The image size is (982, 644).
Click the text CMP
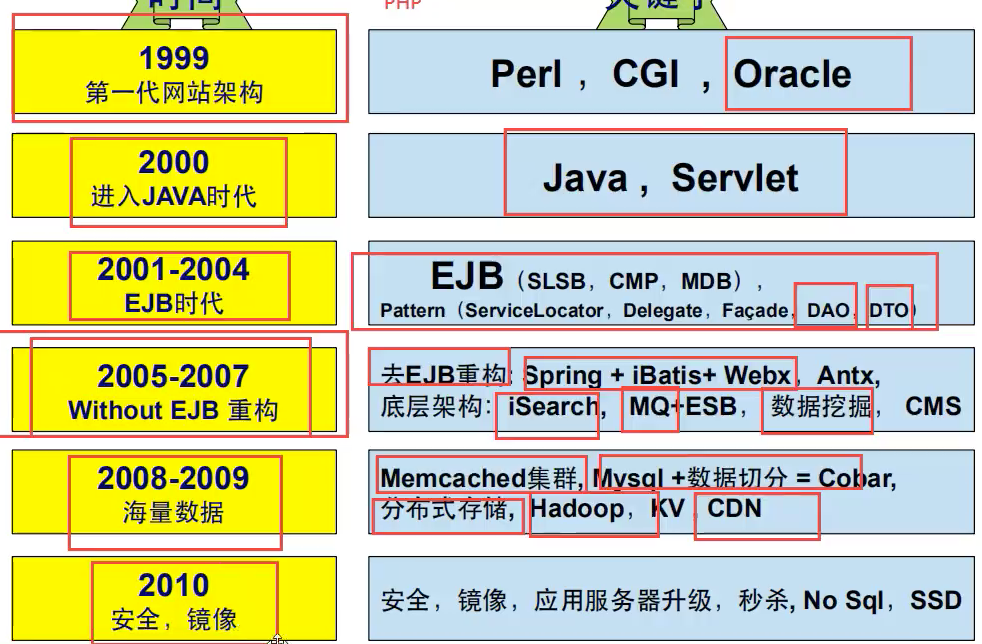point(633,281)
